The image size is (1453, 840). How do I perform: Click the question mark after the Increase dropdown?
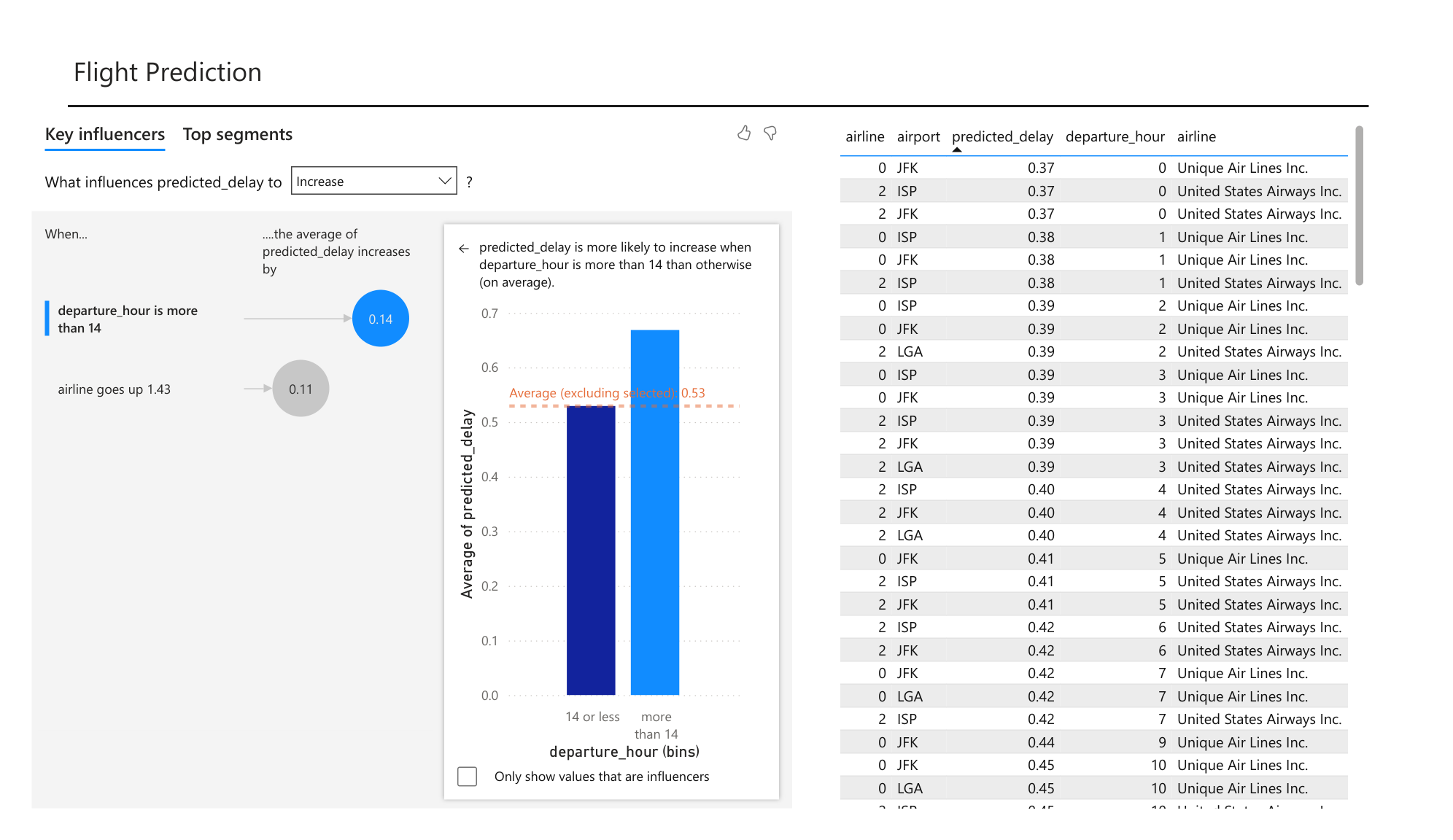[469, 182]
